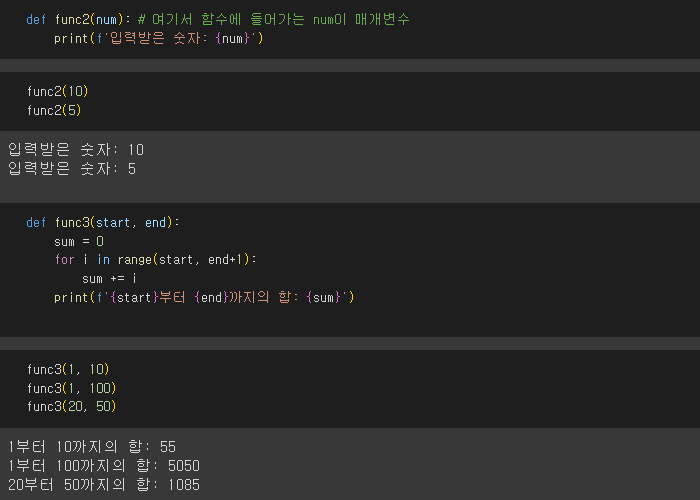Click the 'sum += i' line
Screen dimensions: 700x500
109,279
